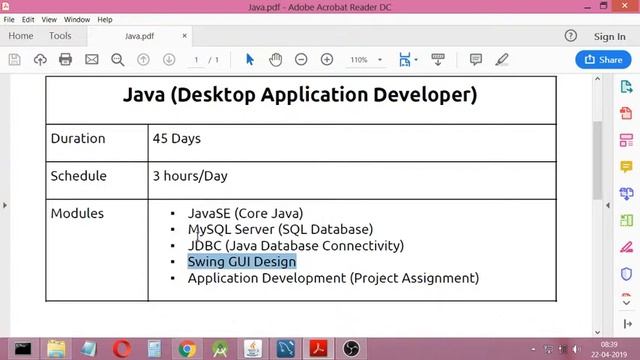
Task: Expand the fit page options arrow
Action: pyautogui.click(x=416, y=60)
